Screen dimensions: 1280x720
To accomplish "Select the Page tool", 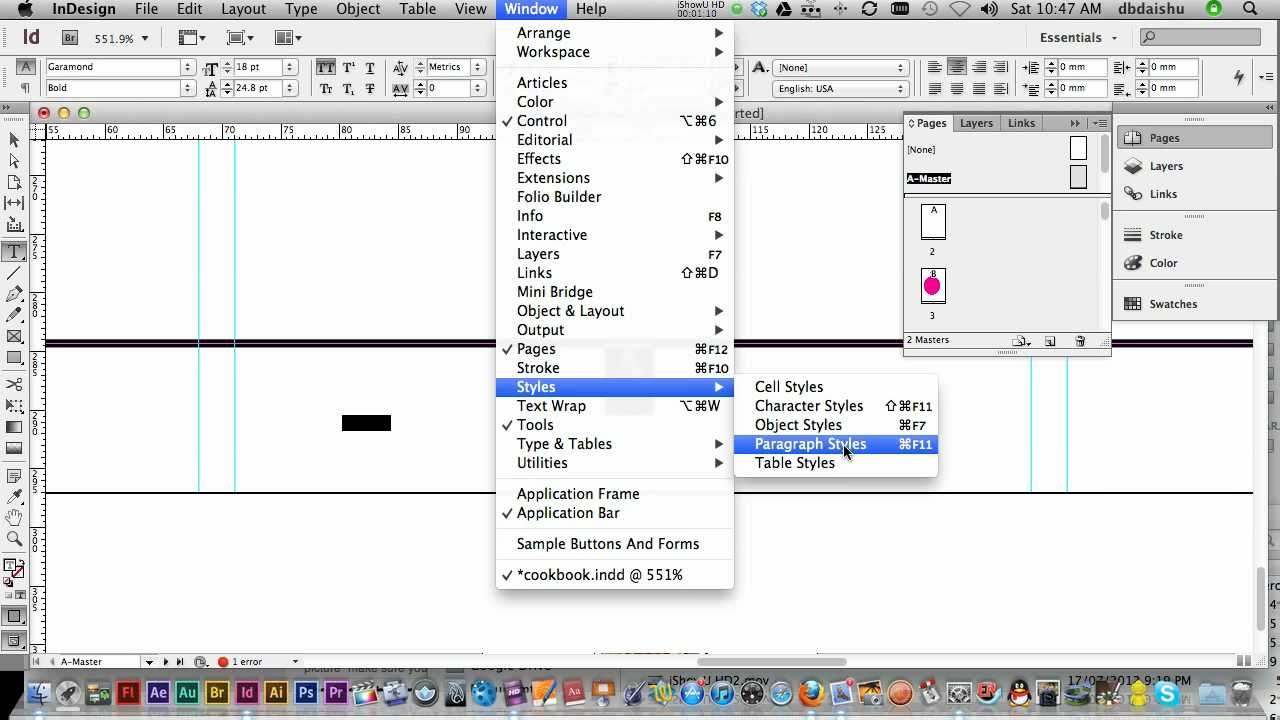I will pos(14,182).
